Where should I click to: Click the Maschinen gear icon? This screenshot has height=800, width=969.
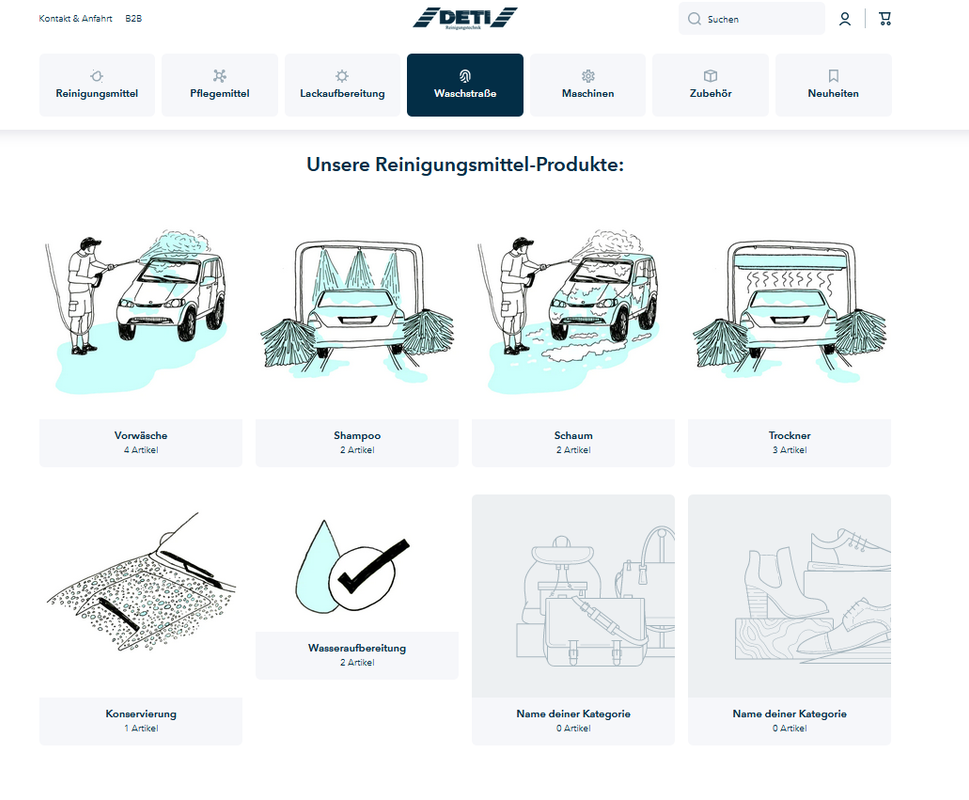tap(588, 76)
